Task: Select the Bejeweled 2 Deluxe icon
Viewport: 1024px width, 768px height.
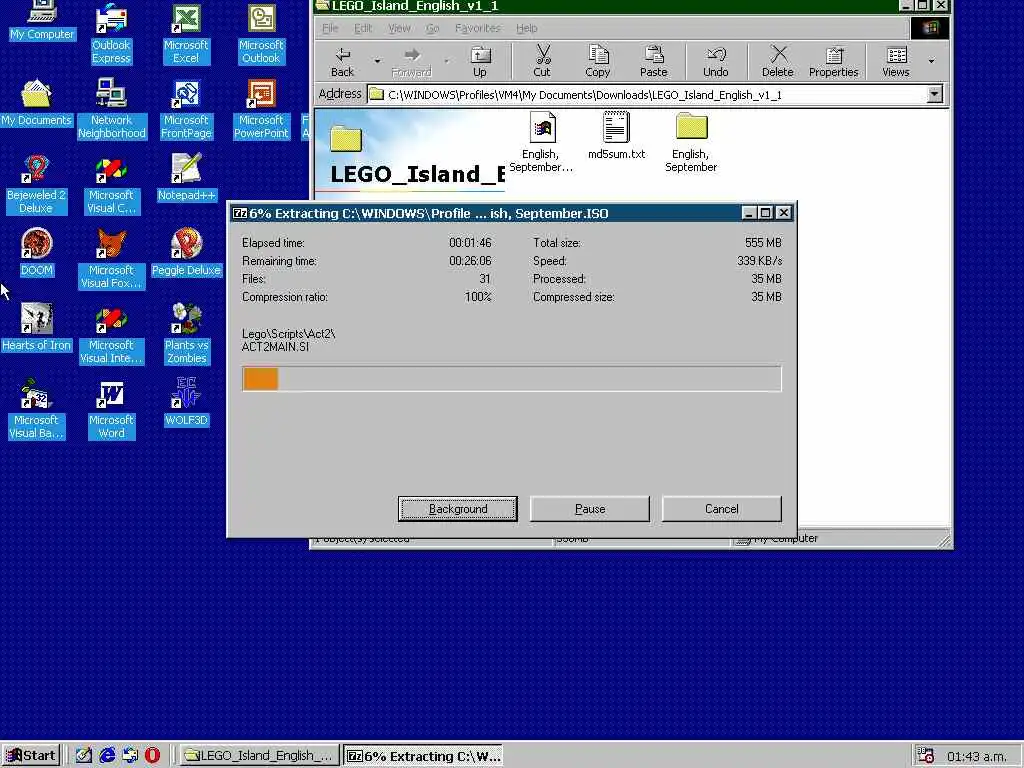Action: [36, 184]
